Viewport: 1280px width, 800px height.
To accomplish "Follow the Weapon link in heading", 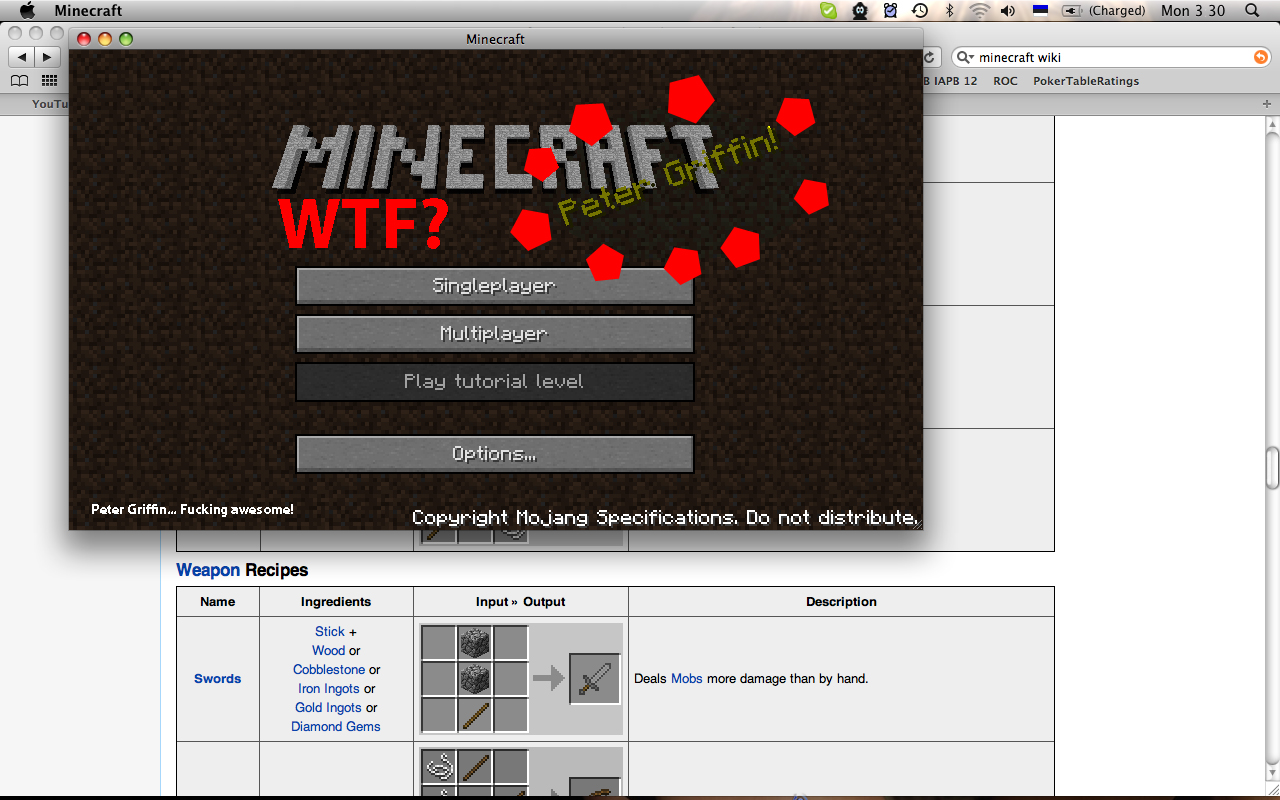I will 208,570.
